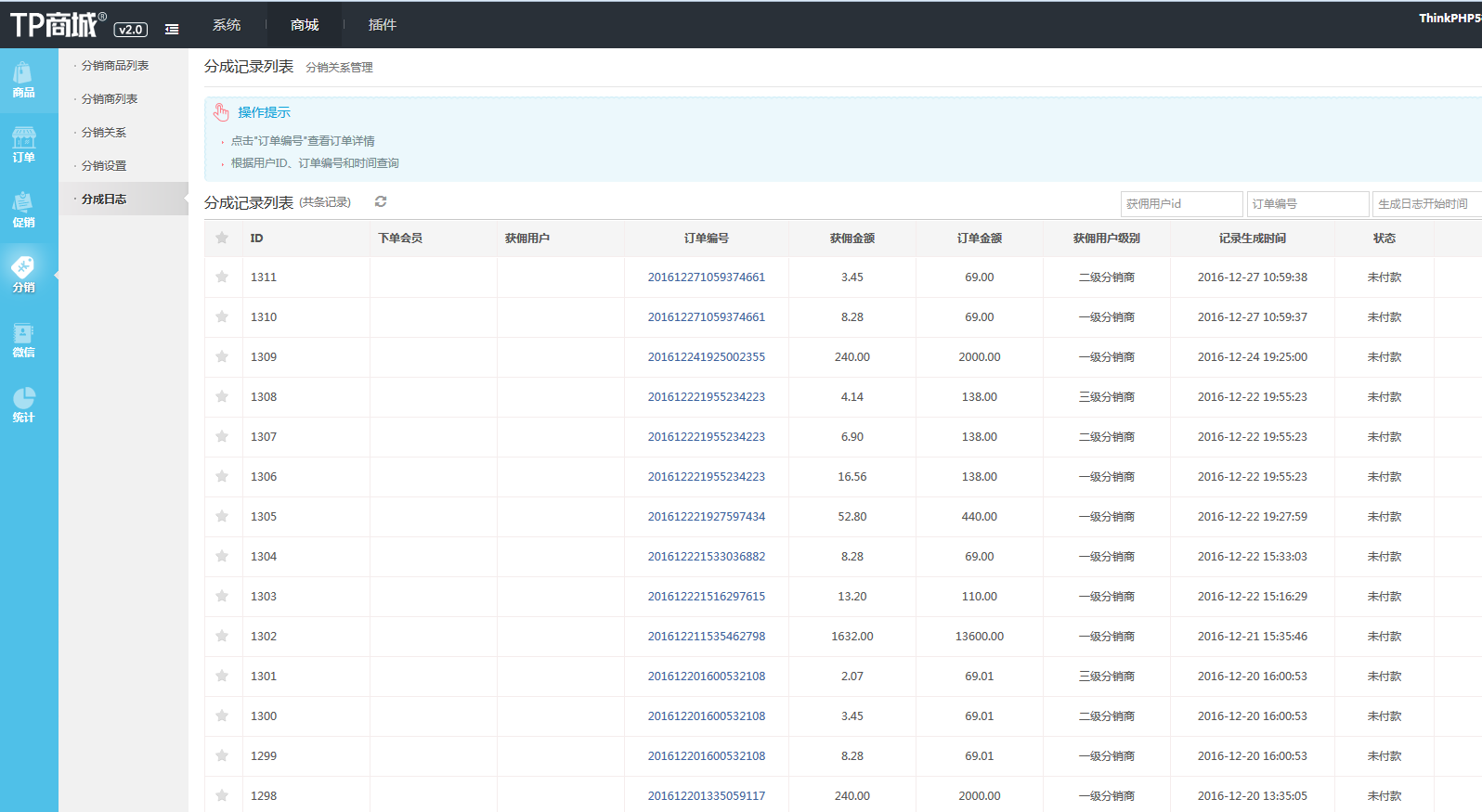1482x812 pixels.
Task: Click the 13600.00 order amount cell
Action: pos(980,636)
